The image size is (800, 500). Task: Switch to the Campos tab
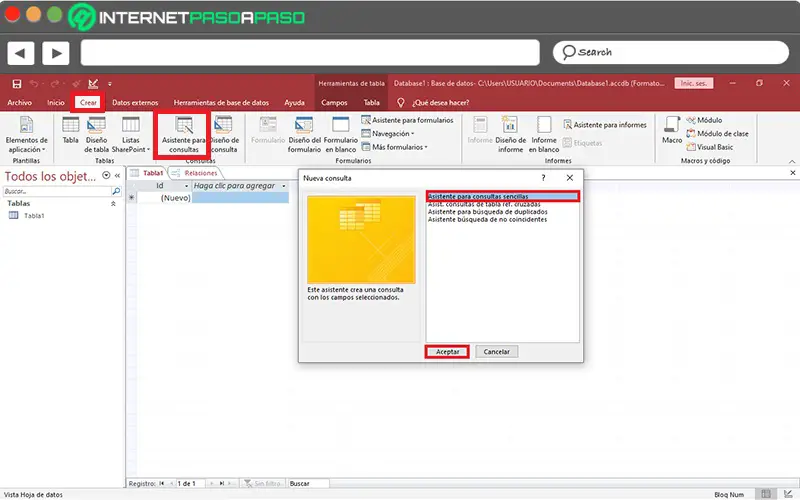(334, 103)
